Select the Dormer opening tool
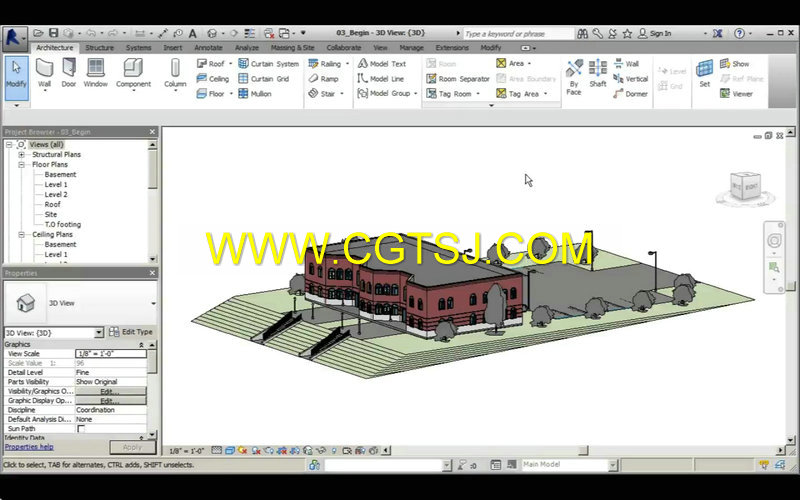This screenshot has width=800, height=500. [x=631, y=93]
